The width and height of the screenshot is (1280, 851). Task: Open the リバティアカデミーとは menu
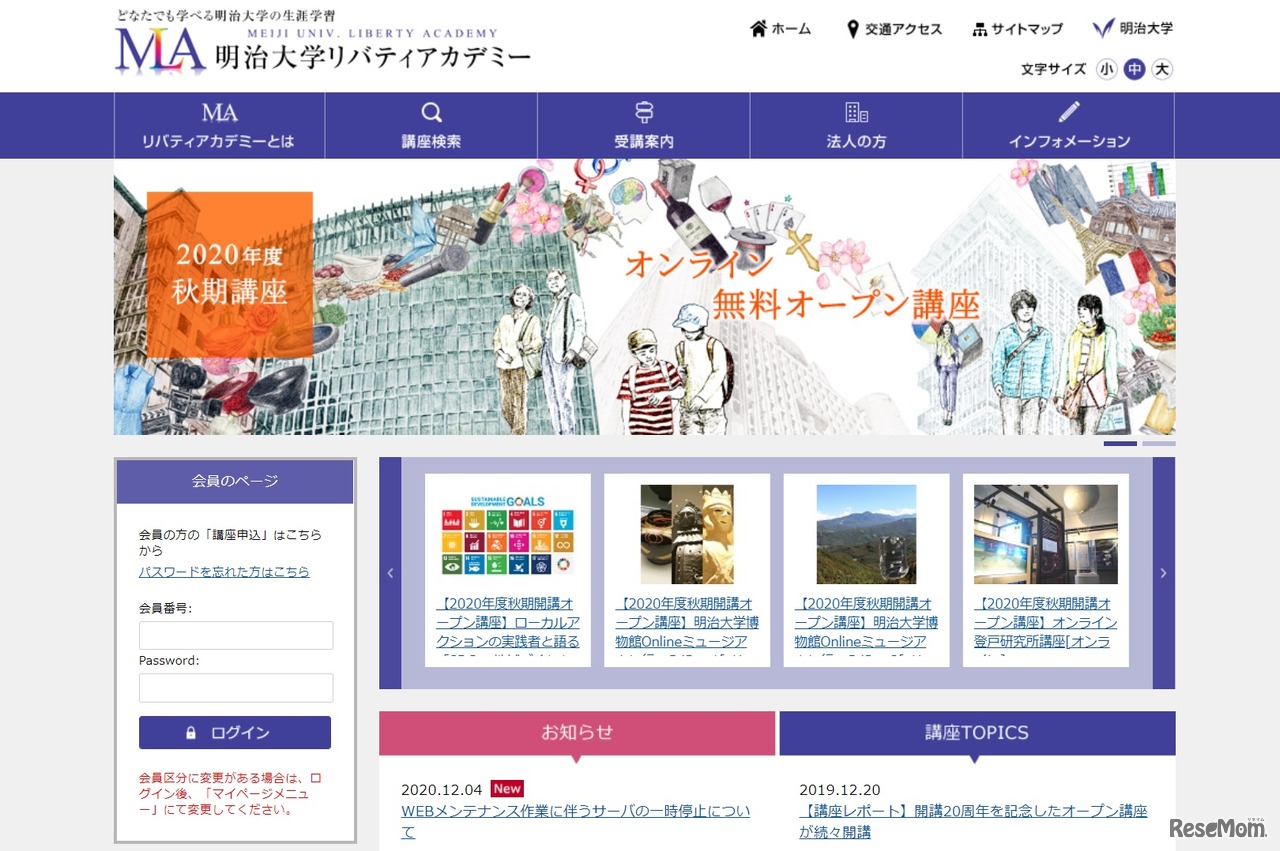[219, 126]
